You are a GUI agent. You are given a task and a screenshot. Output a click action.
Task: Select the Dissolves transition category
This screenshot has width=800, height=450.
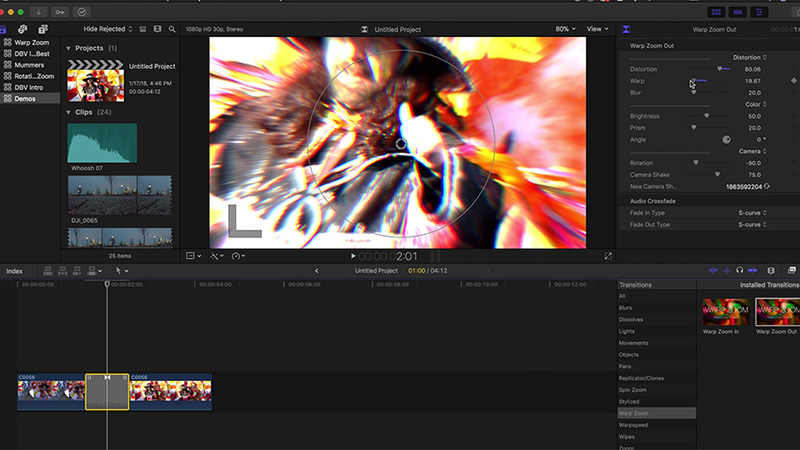point(632,319)
